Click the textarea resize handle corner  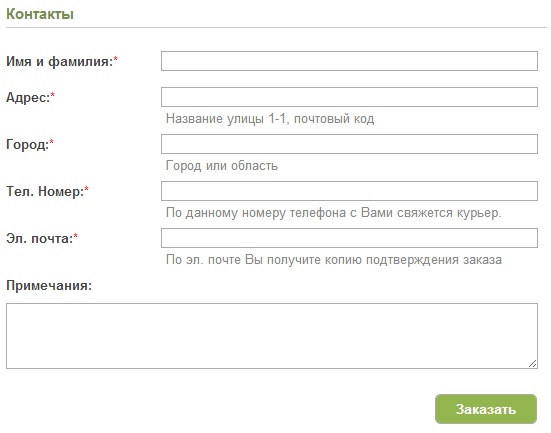pos(533,364)
